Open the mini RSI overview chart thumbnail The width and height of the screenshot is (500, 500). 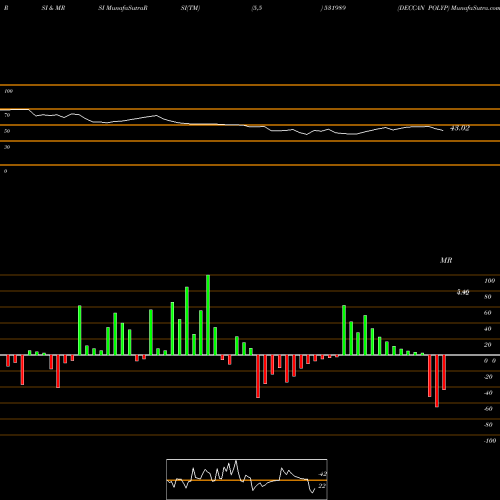coord(247,479)
